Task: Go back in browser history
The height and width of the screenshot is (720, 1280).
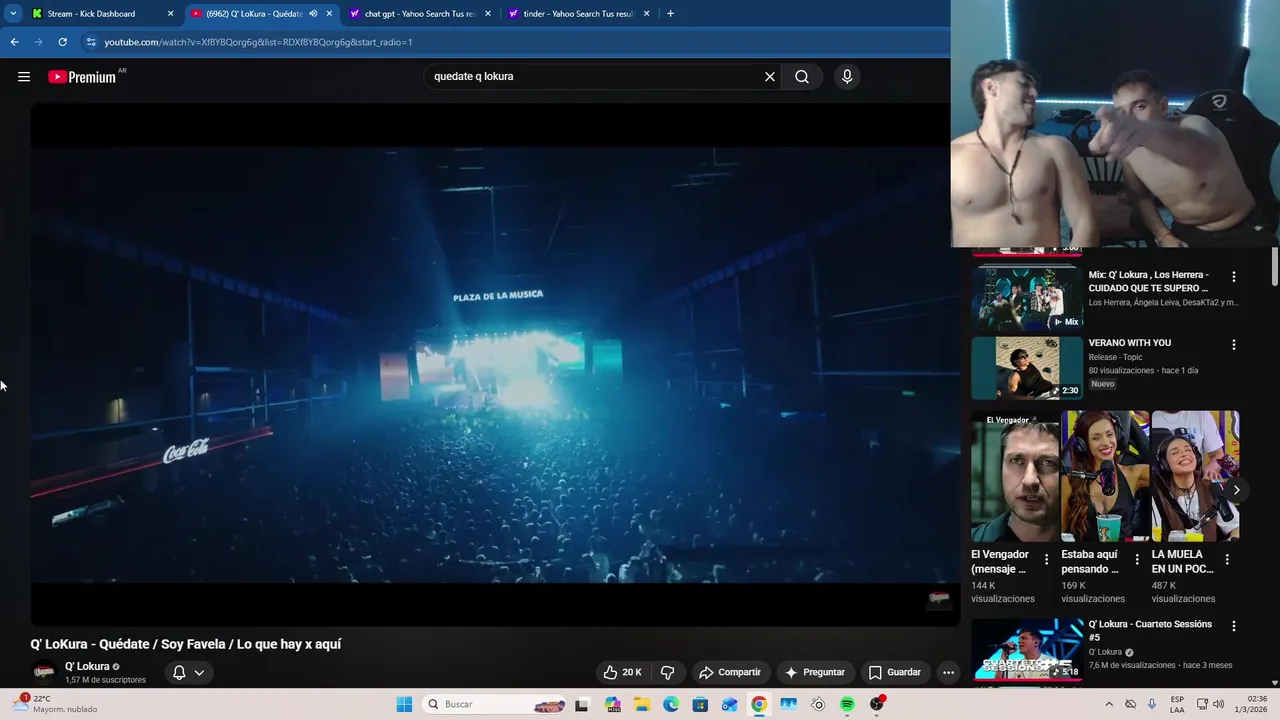Action: coord(14,42)
